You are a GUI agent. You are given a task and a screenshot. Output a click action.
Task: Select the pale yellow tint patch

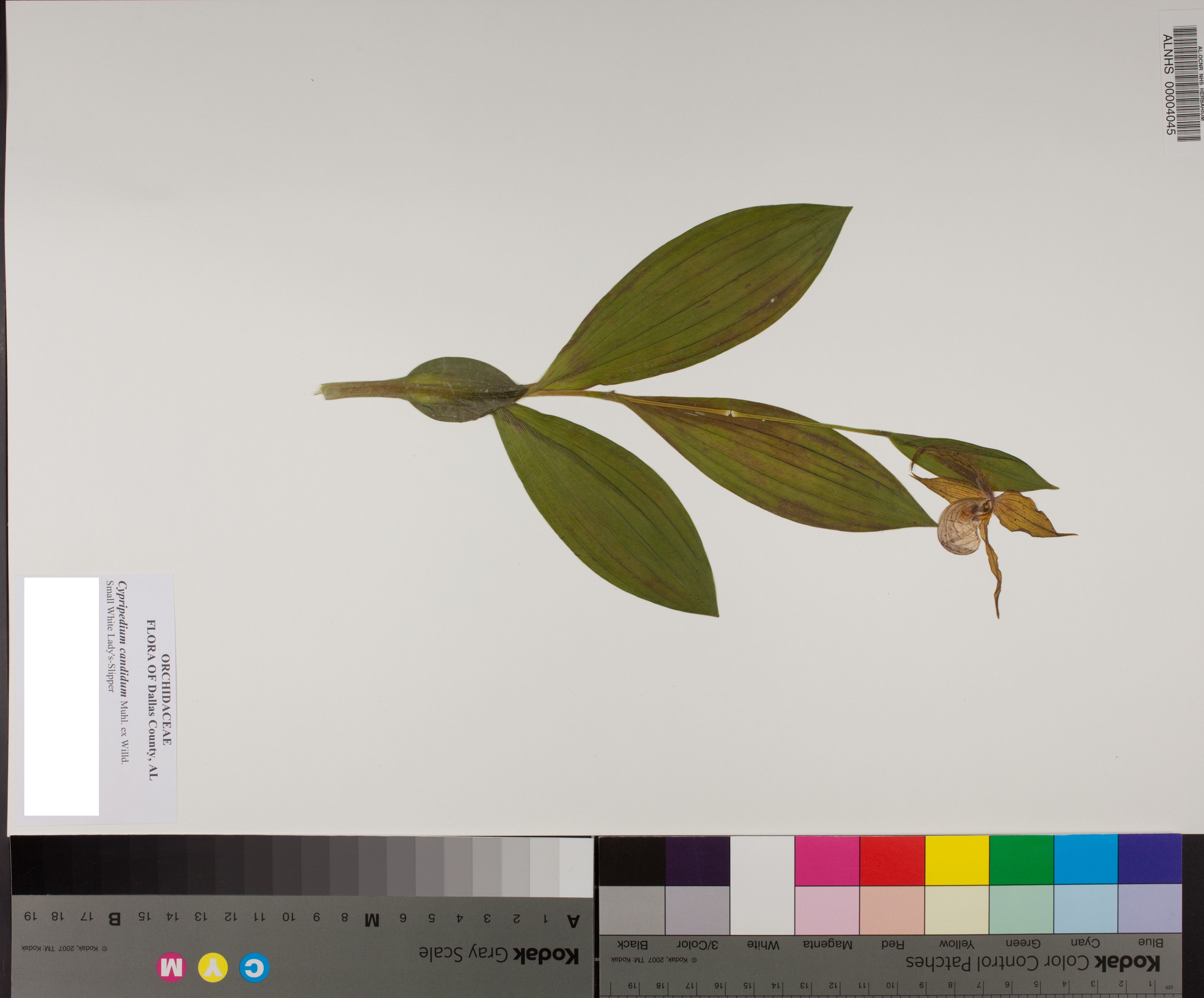(957, 910)
